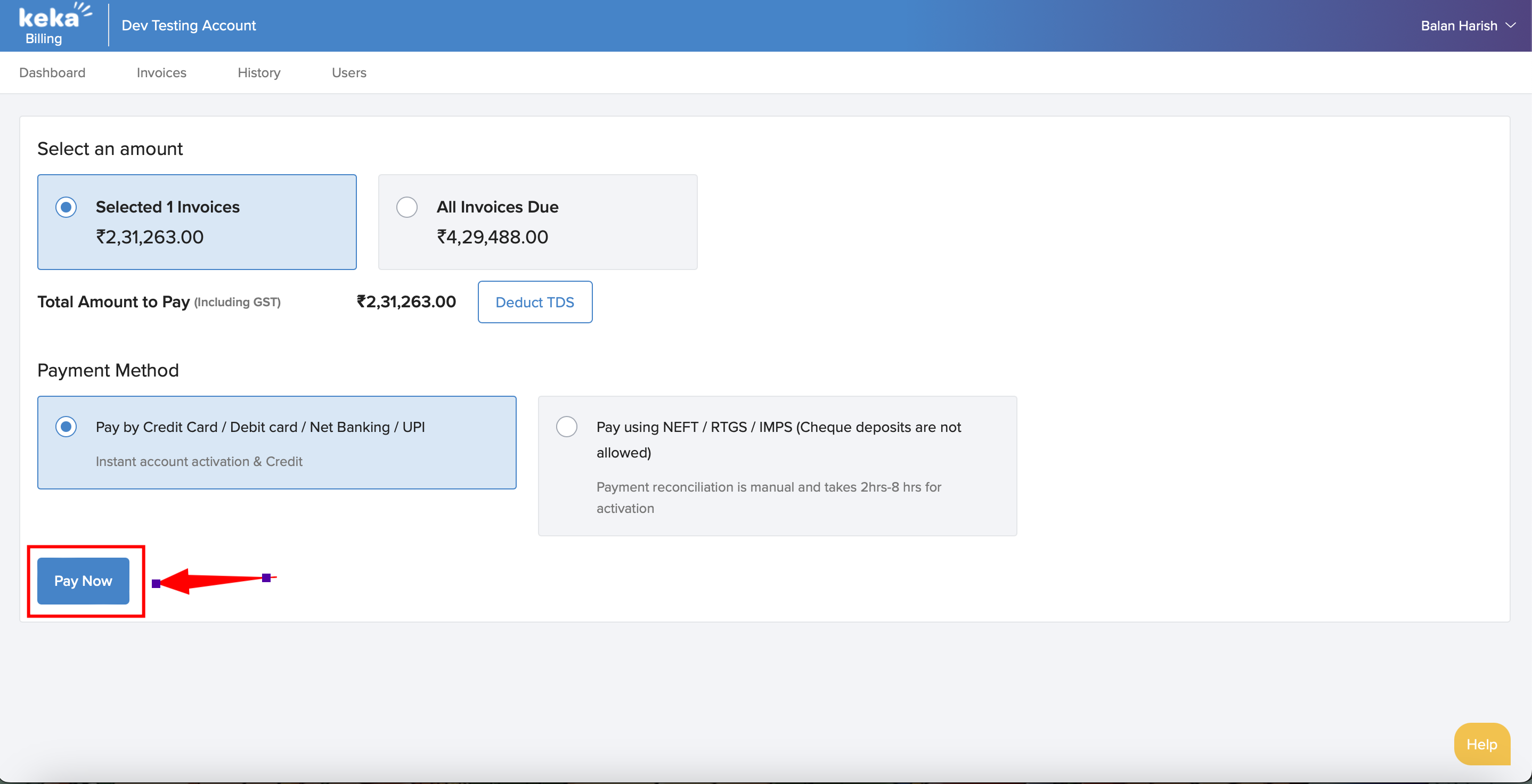Click the Deduct TDS button
Viewport: 1532px width, 784px height.
coord(535,302)
